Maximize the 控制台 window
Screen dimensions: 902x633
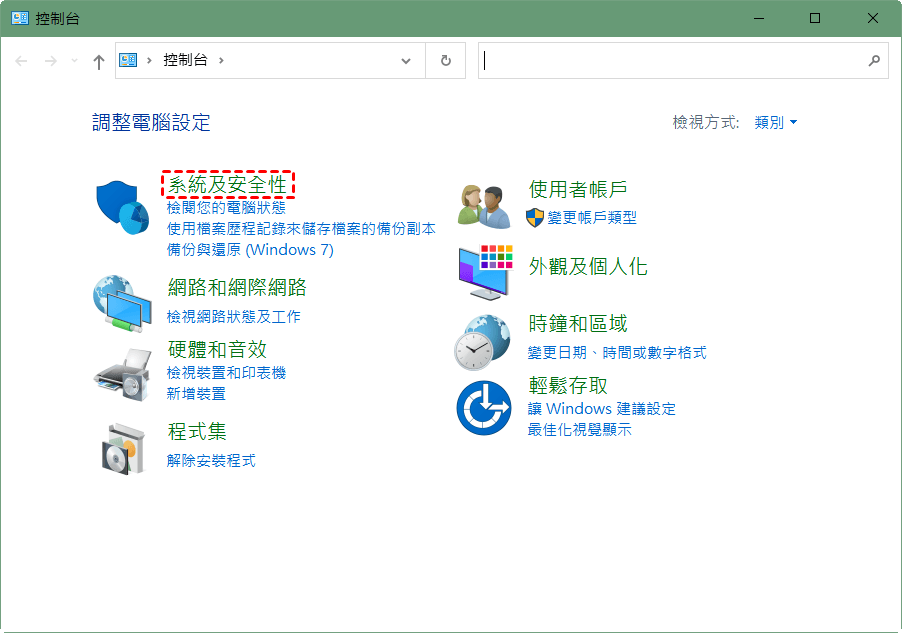[x=815, y=18]
